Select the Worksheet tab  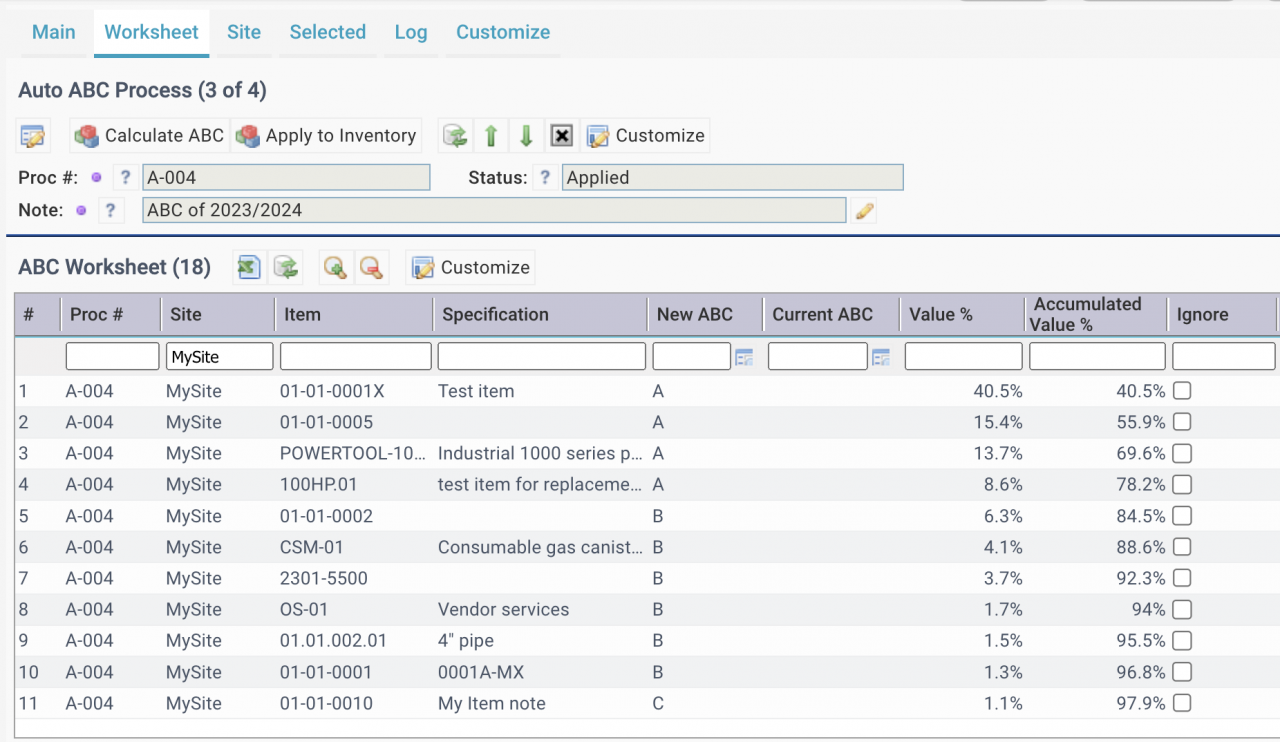point(152,32)
